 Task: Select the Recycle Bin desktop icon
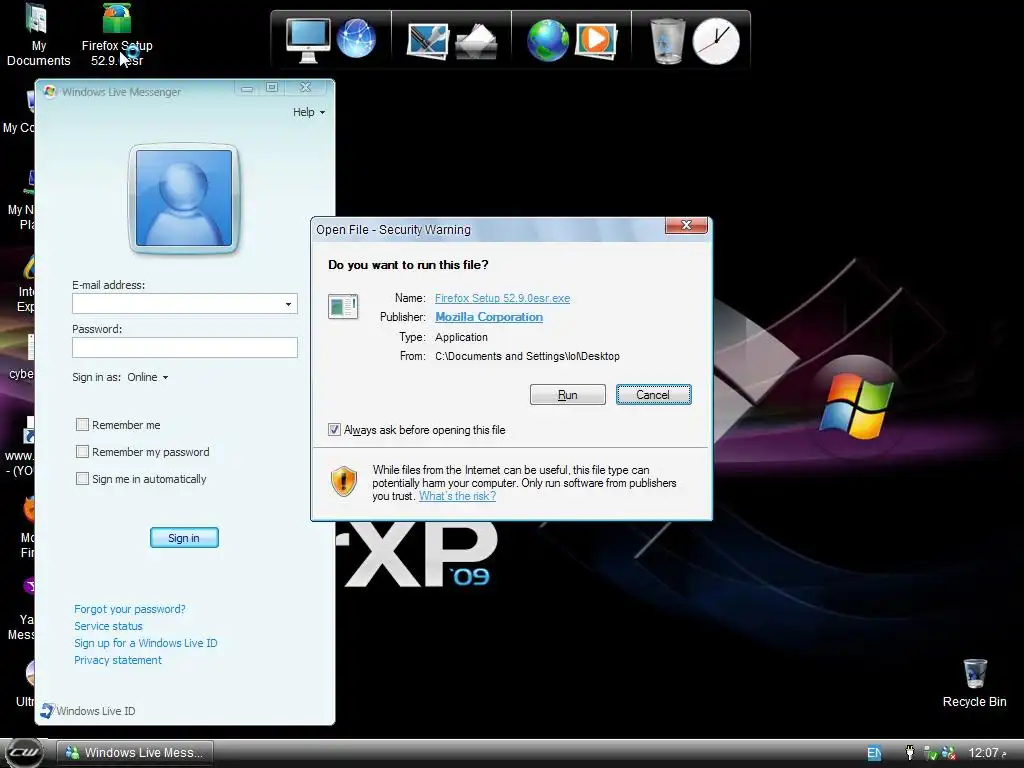(974, 683)
